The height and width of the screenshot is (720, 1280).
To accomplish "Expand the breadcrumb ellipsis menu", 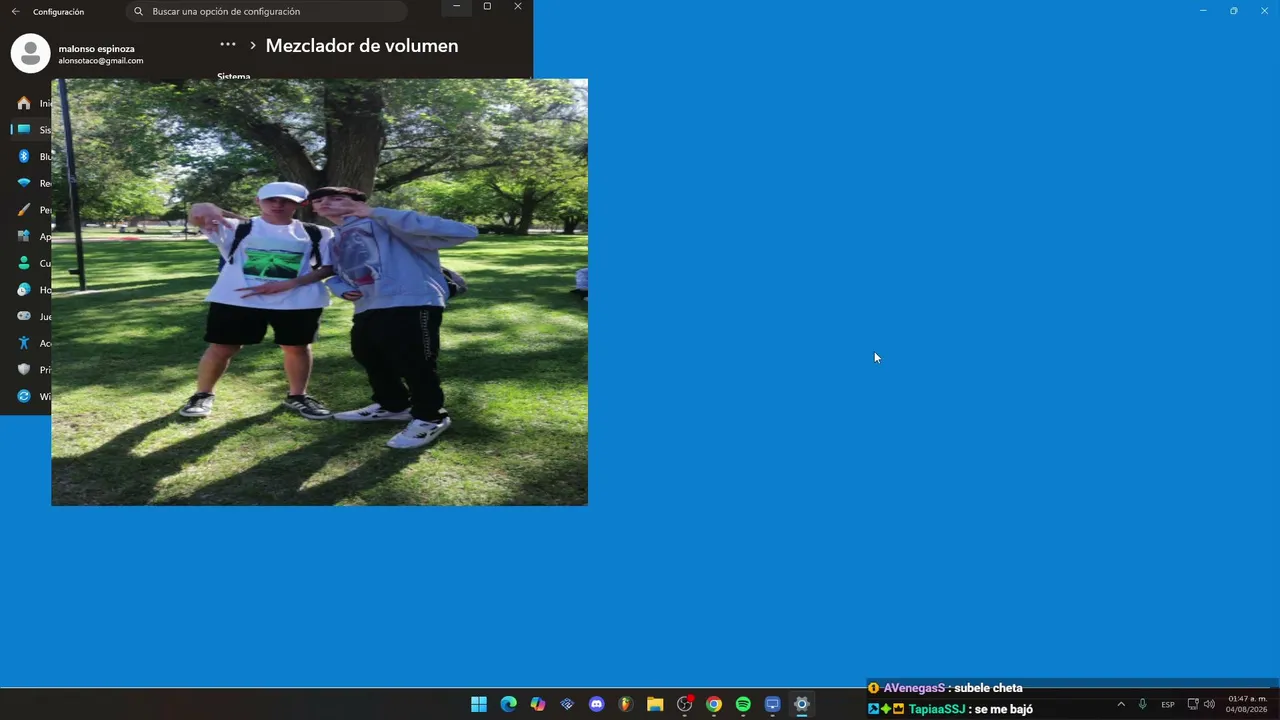I will (x=228, y=45).
